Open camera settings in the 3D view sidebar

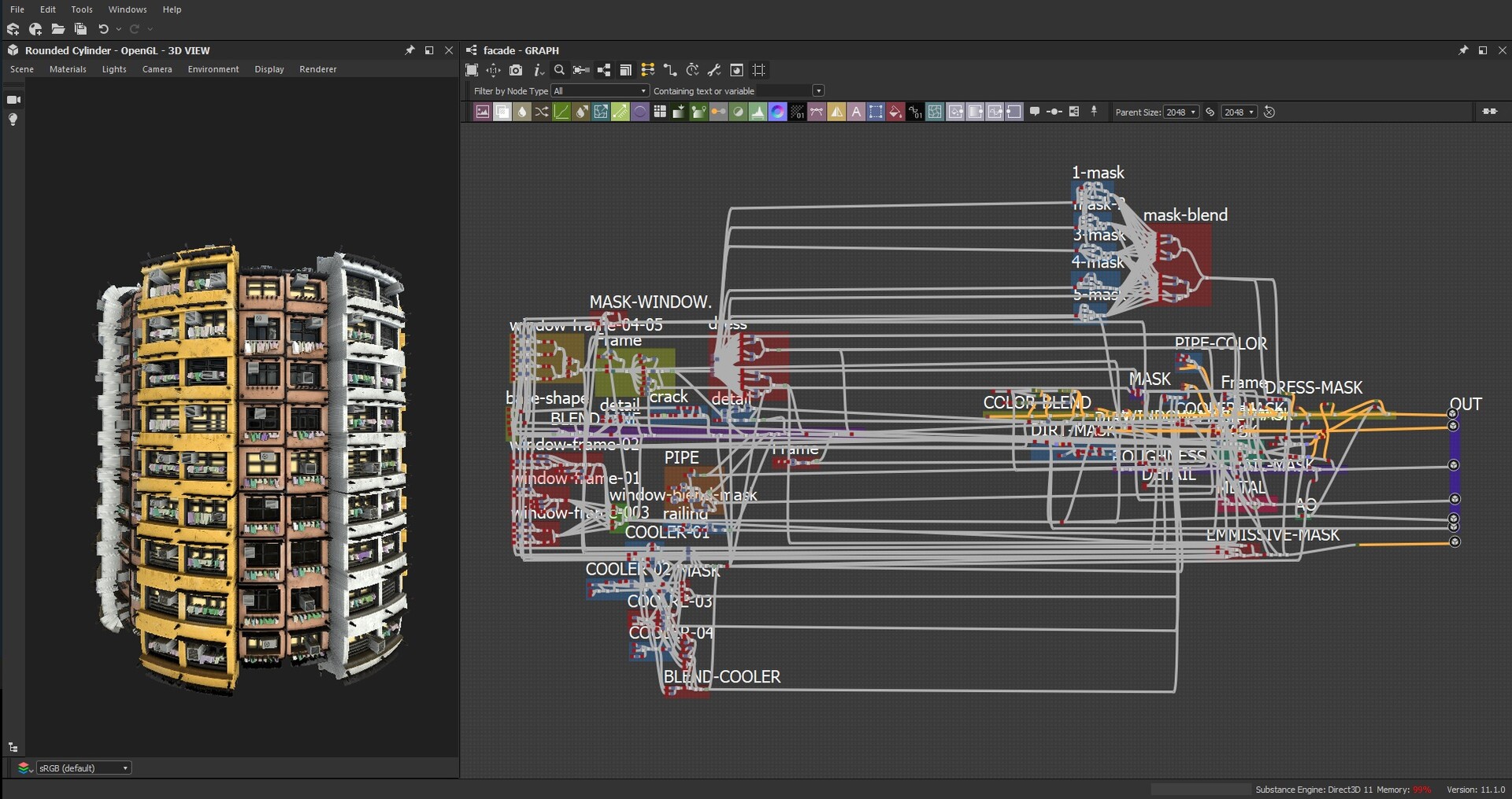[x=156, y=69]
